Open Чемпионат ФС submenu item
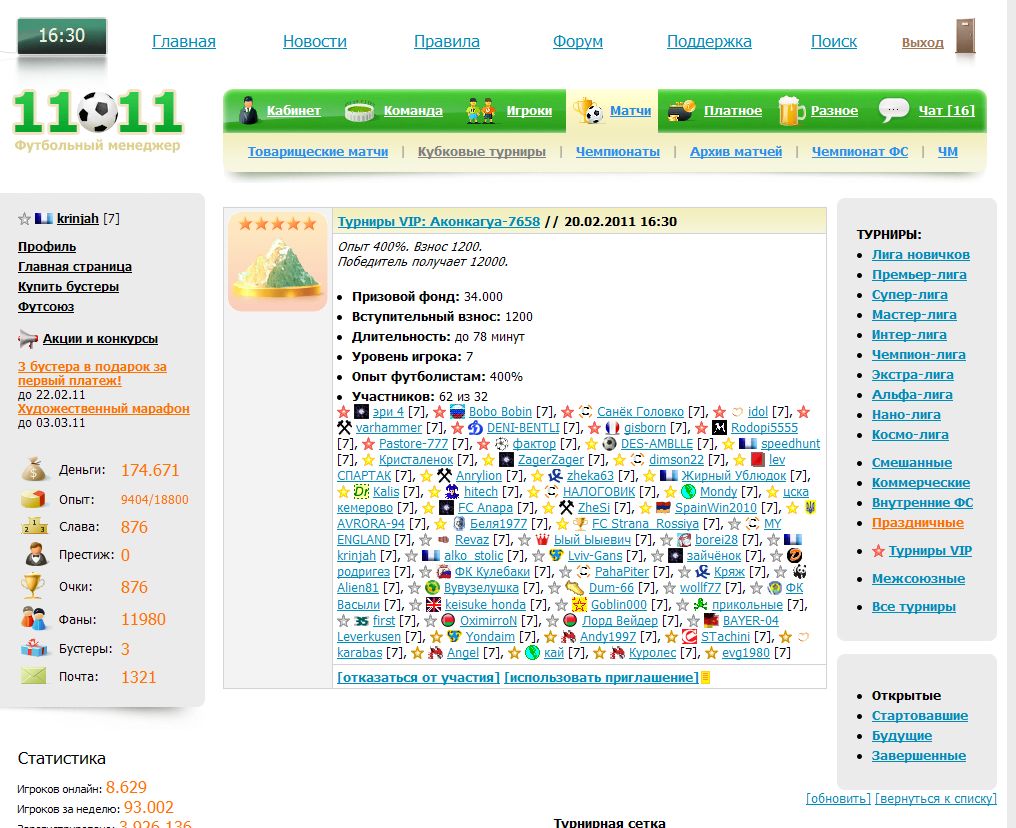The image size is (1016, 828). coord(859,152)
